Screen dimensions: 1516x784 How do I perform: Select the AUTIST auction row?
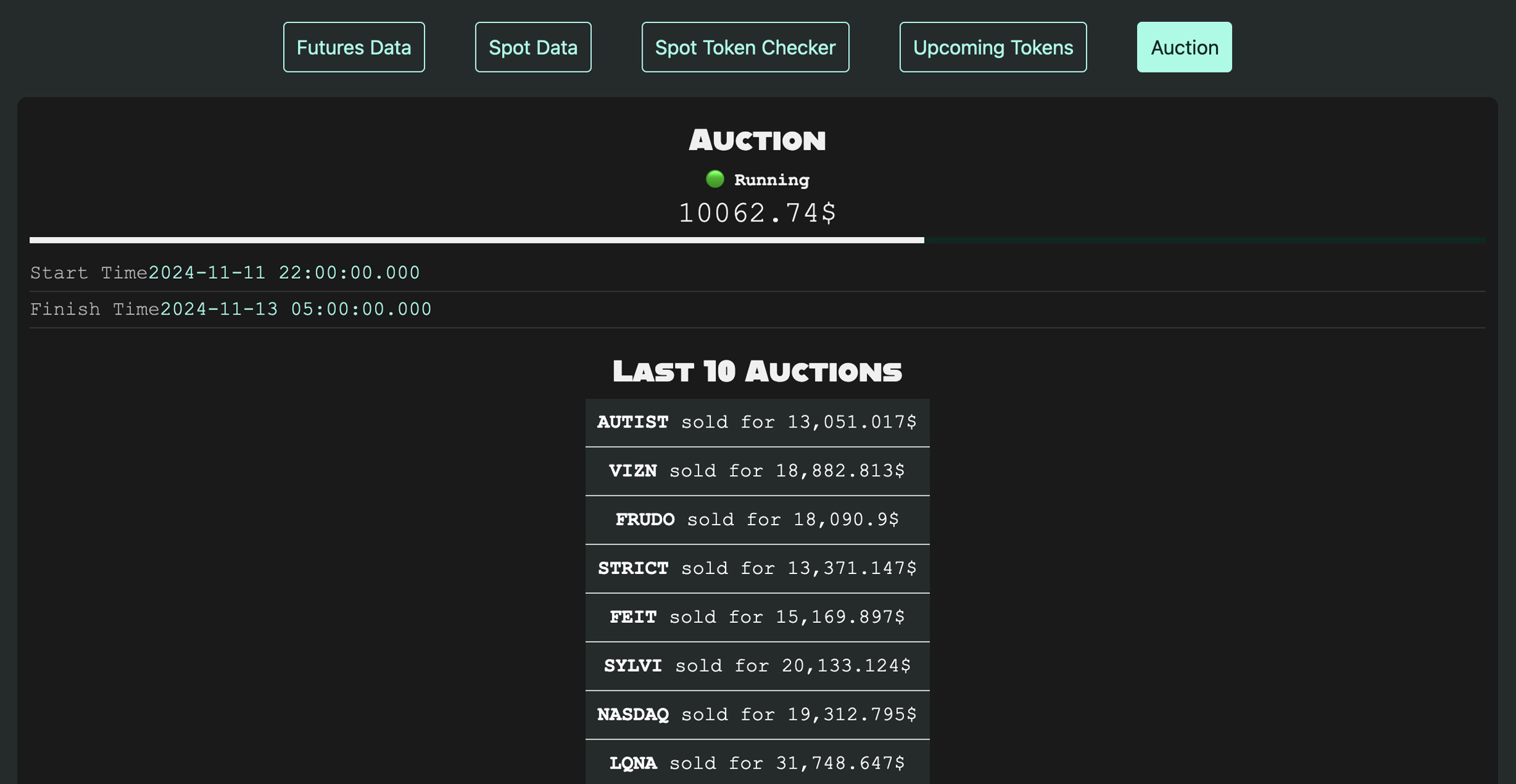(757, 422)
